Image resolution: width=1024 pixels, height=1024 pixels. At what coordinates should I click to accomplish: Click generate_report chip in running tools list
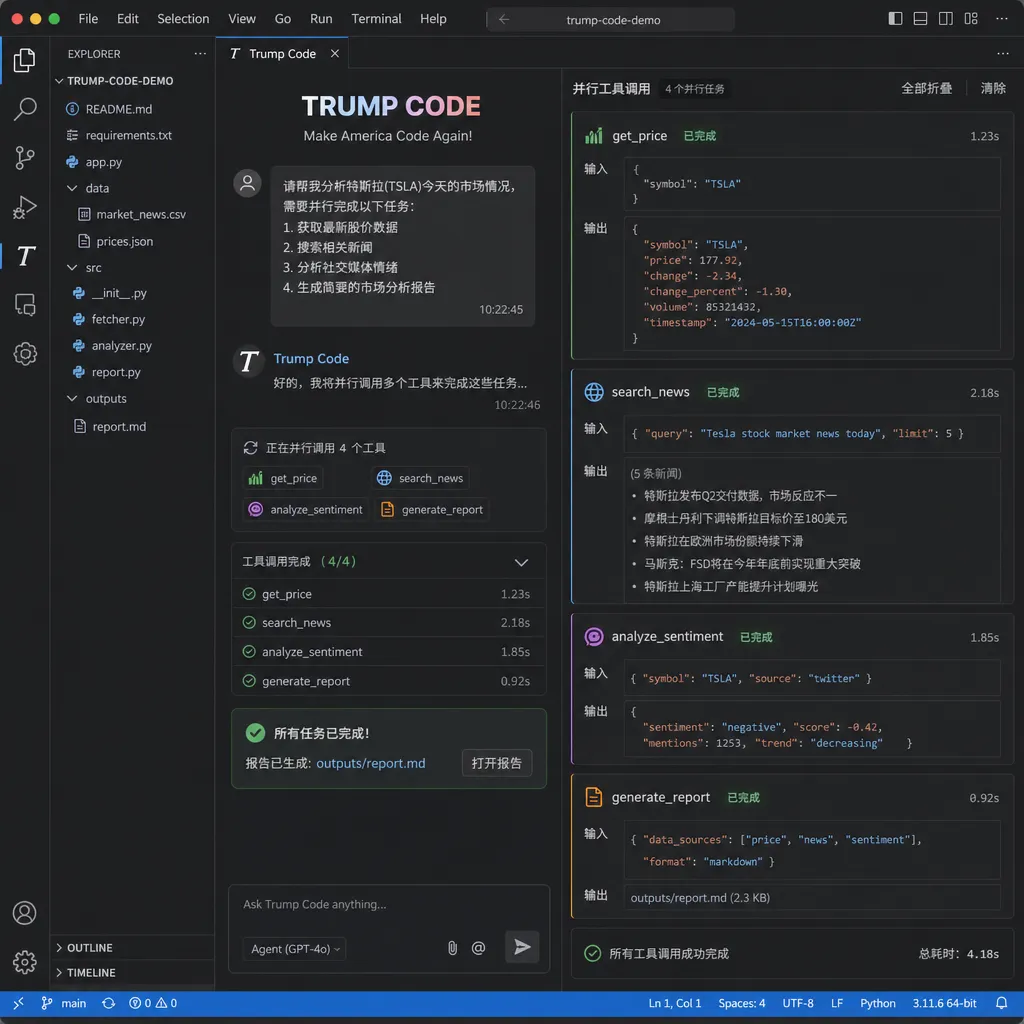tap(432, 509)
